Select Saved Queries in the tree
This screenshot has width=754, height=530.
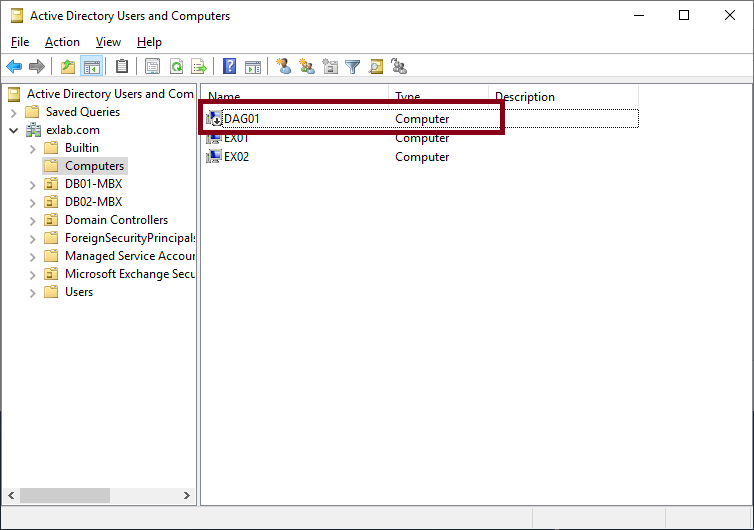point(83,112)
